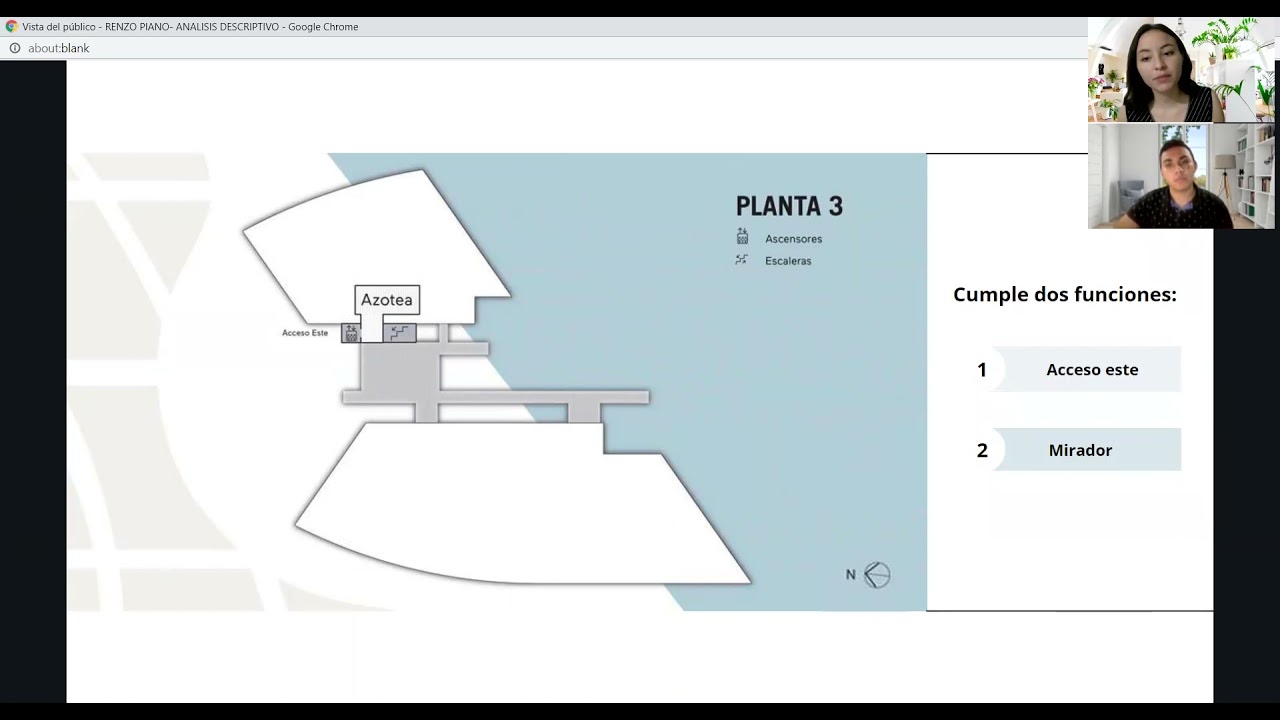The width and height of the screenshot is (1280, 720).
Task: Click the number 1 beside Acceso este
Action: pyautogui.click(x=982, y=370)
